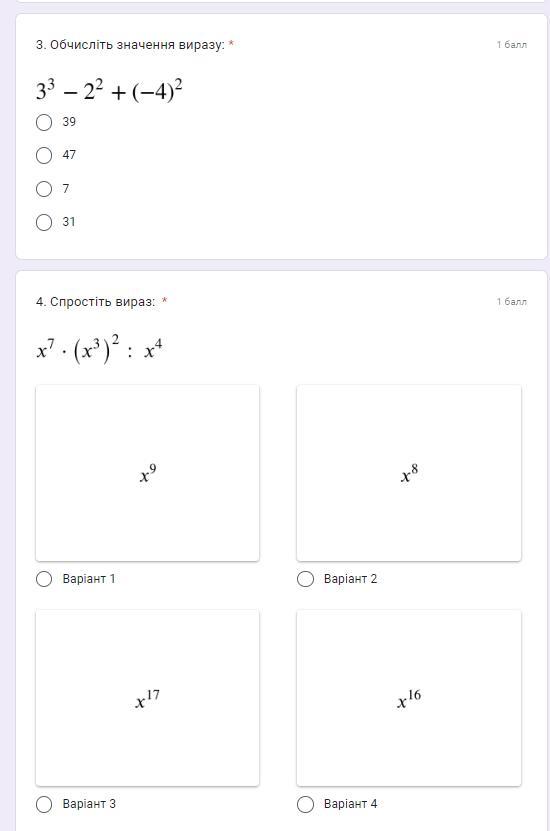Select Варіант 1 radio button

[44, 579]
